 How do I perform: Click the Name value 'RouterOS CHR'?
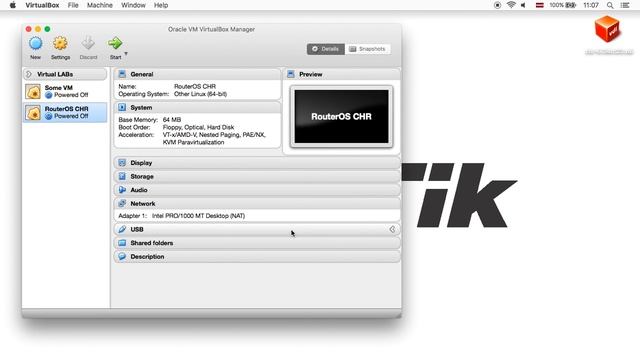pos(195,87)
